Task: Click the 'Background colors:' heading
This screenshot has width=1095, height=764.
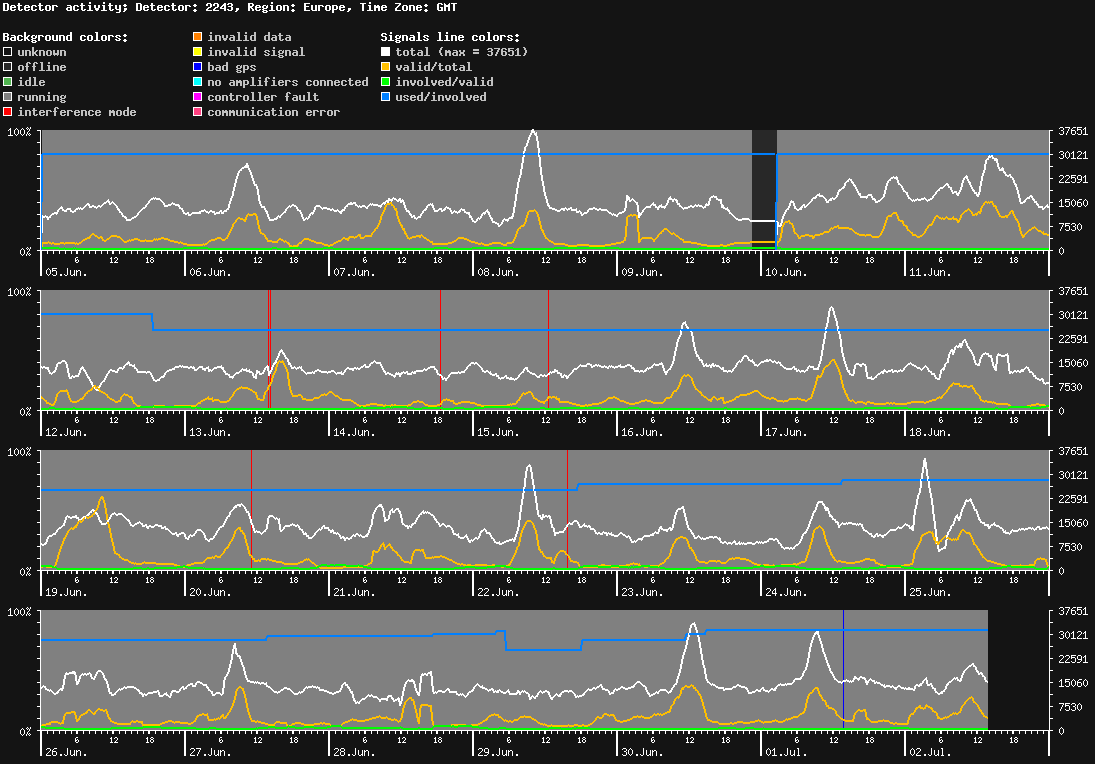Action: coord(66,37)
